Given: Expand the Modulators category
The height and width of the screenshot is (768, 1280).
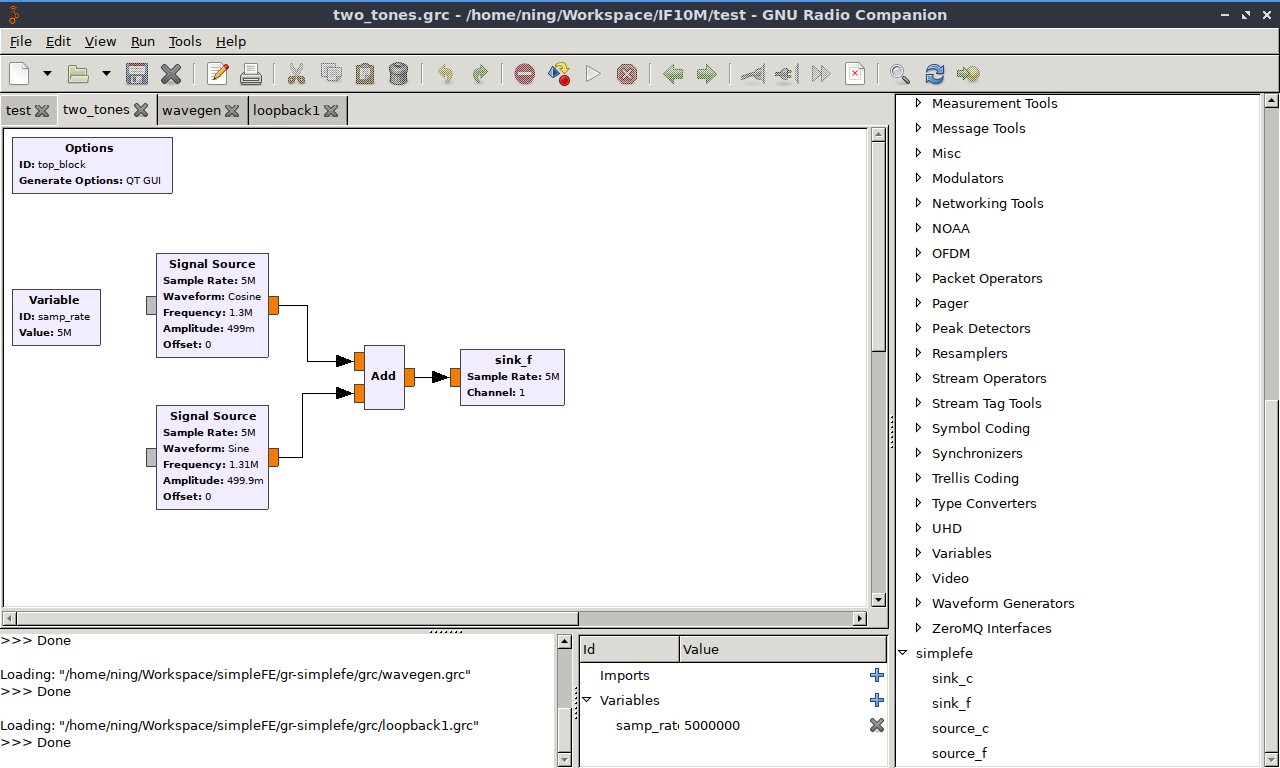Looking at the screenshot, I should [918, 178].
